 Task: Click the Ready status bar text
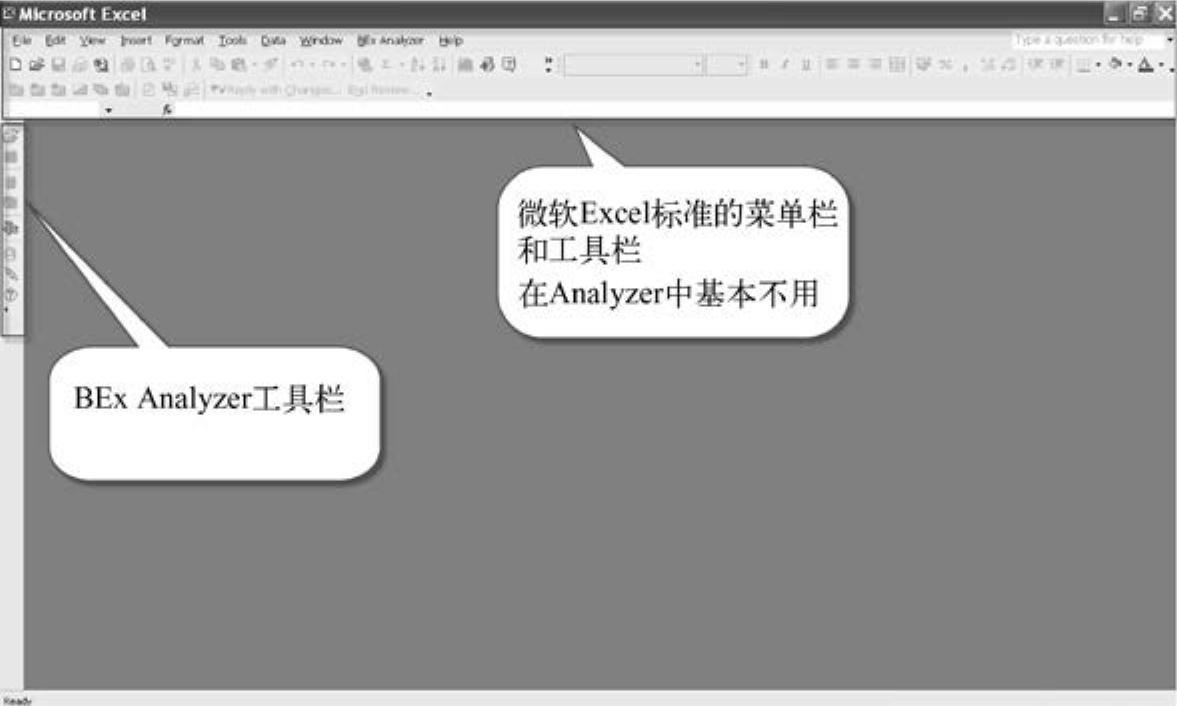coord(17,701)
